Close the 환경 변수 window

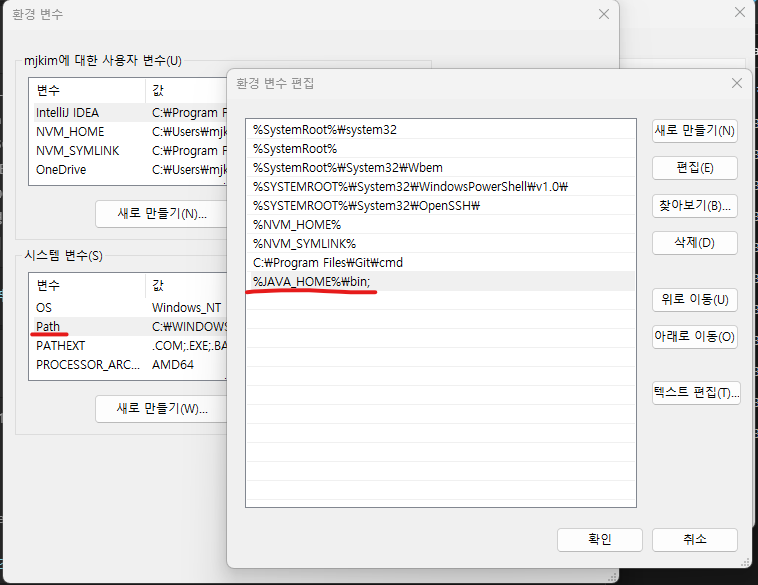click(603, 14)
